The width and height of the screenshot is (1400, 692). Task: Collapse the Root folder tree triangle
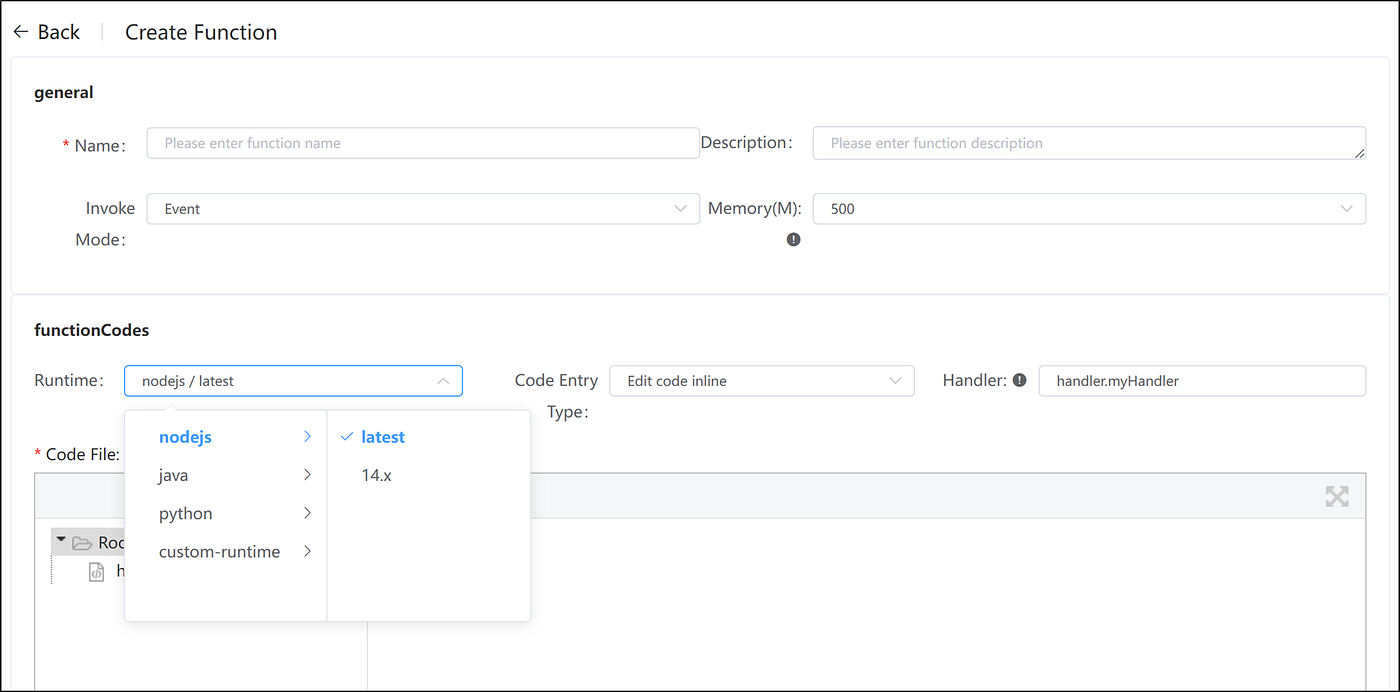(x=61, y=541)
